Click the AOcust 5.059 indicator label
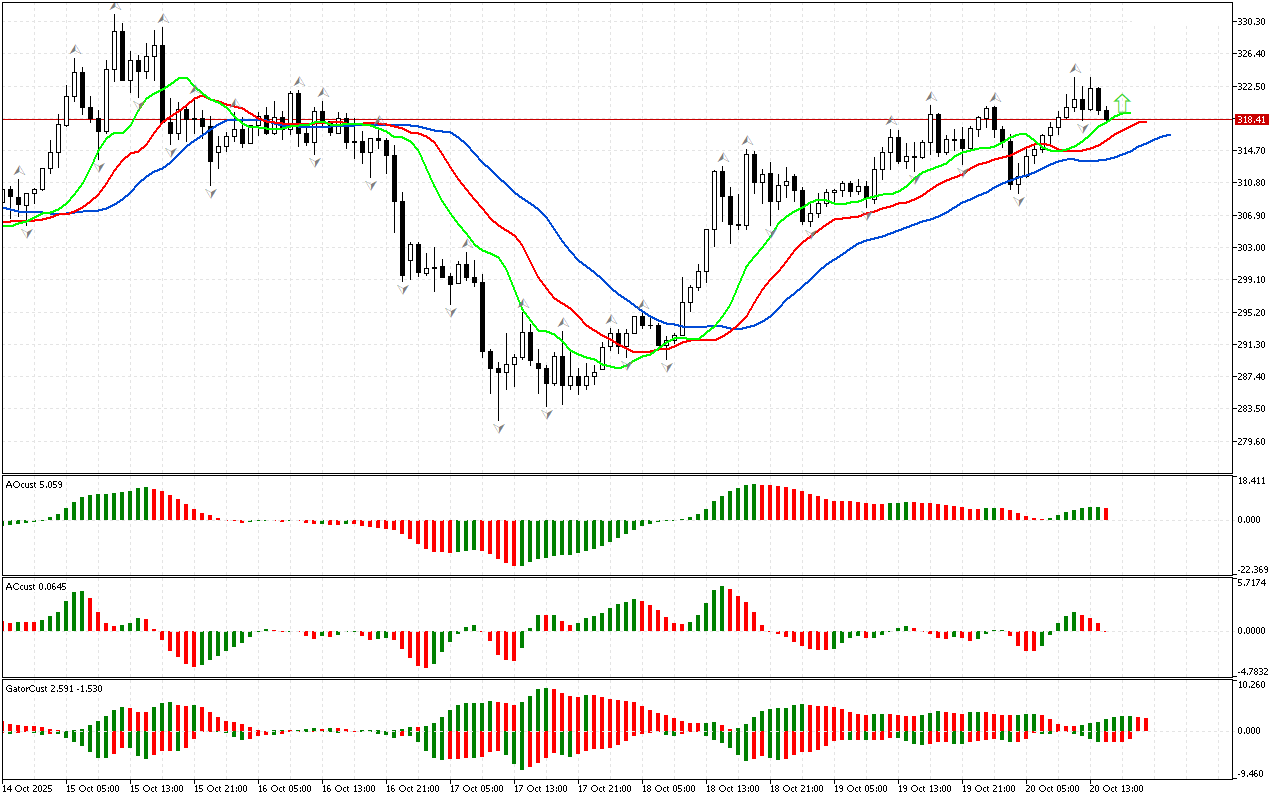Image resolution: width=1280 pixels, height=800 pixels. 35,485
